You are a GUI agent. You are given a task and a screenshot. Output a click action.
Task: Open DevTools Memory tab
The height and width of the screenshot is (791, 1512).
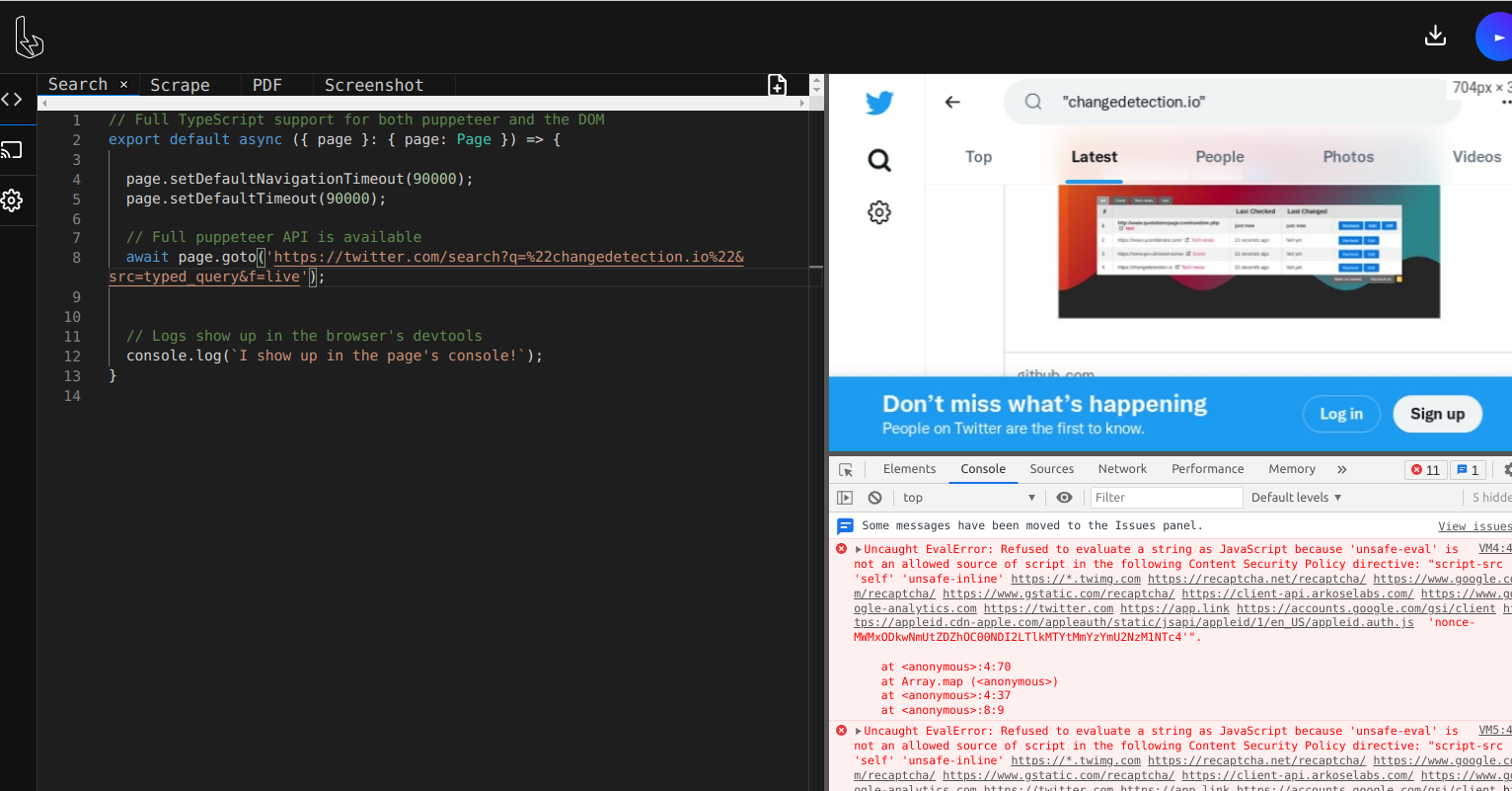(x=1292, y=469)
